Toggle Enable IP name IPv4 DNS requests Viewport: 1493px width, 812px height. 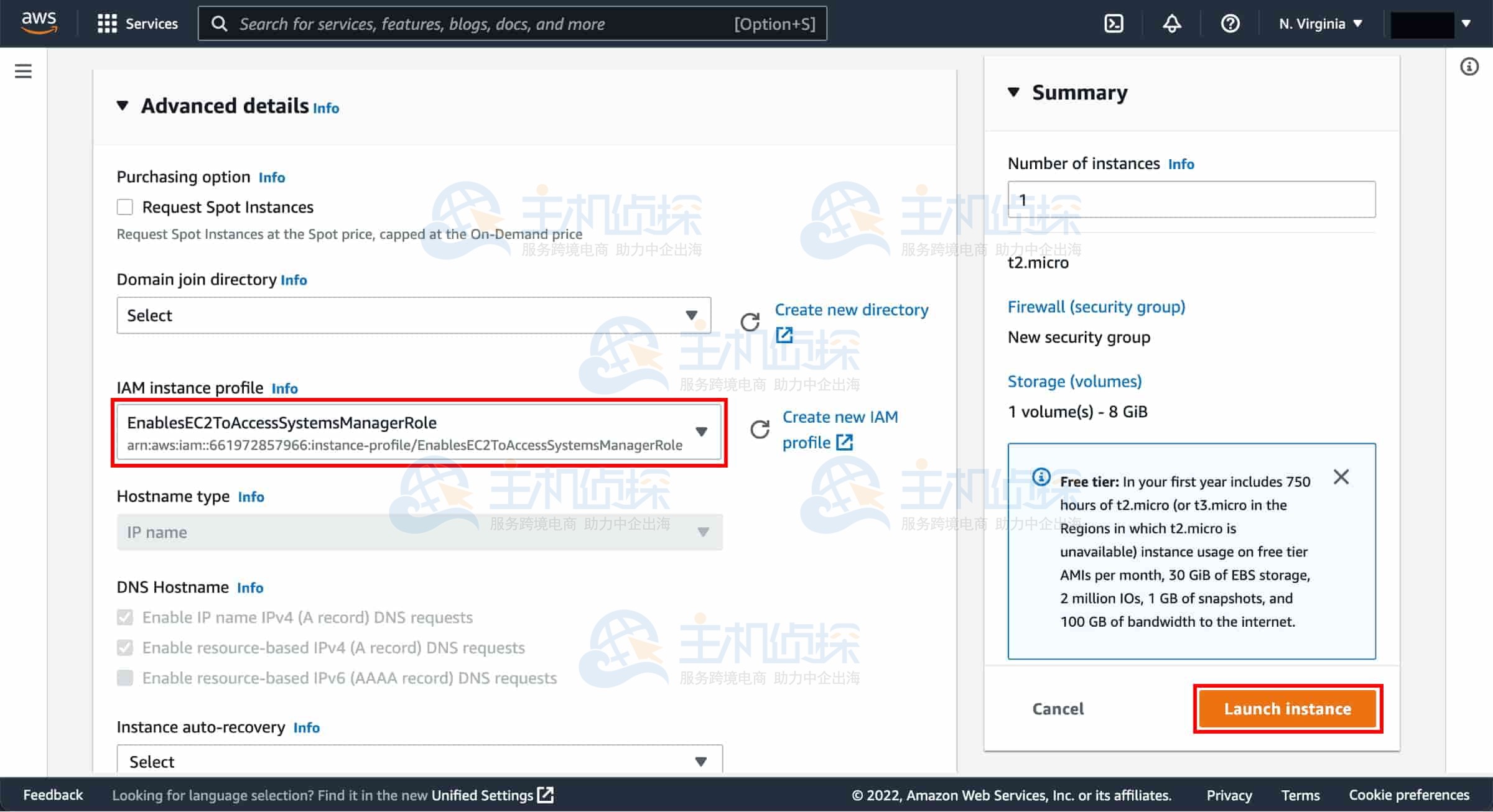[125, 617]
